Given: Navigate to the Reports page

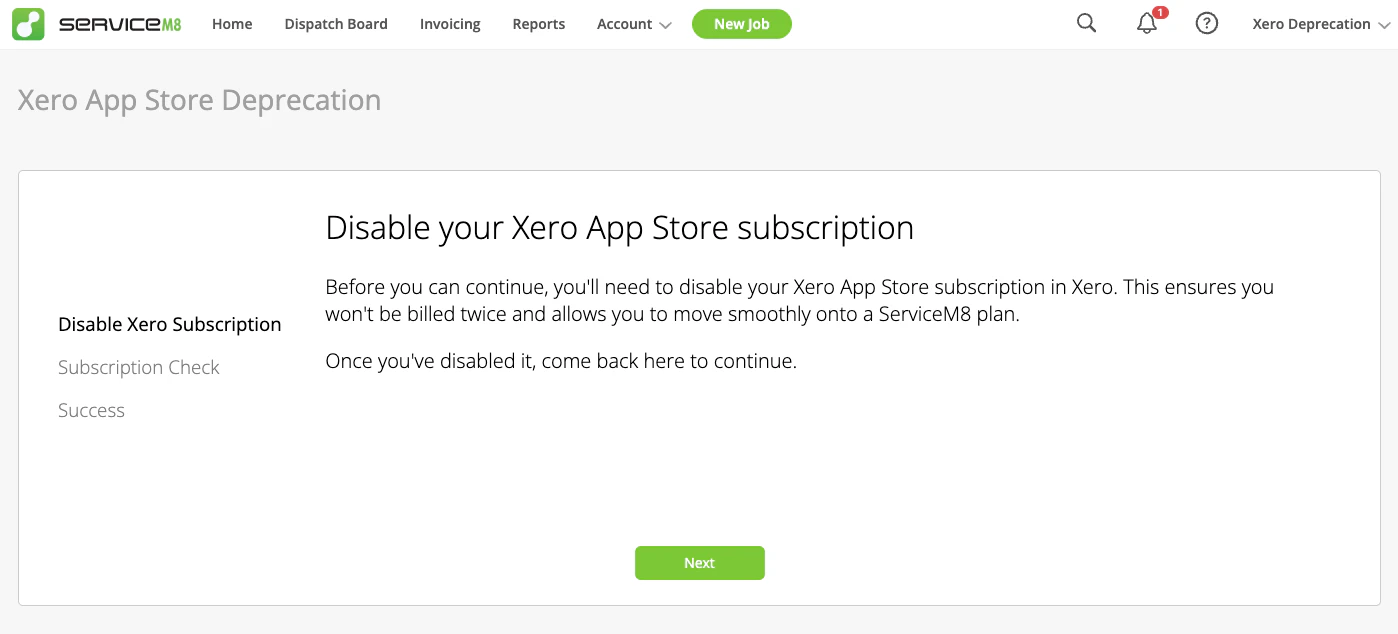Looking at the screenshot, I should 538,23.
